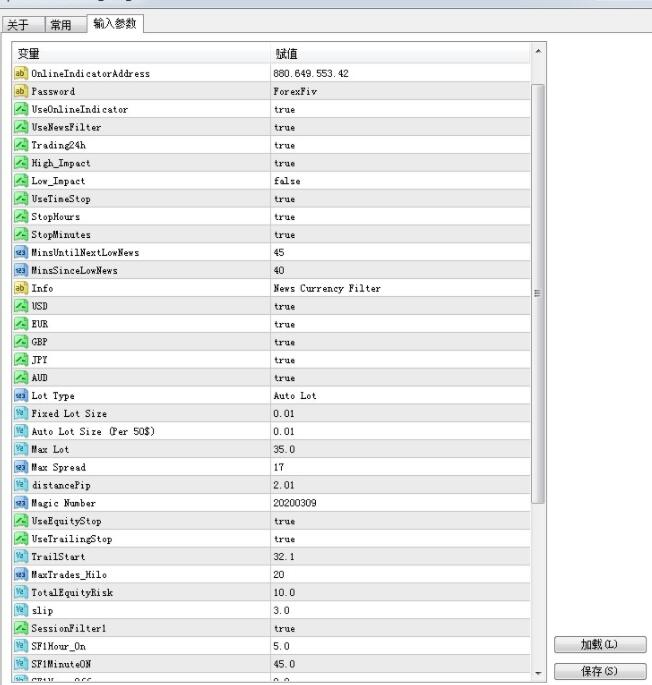Select the TotalEquityRisk value 10.0
652x685 pixels.
284,593
